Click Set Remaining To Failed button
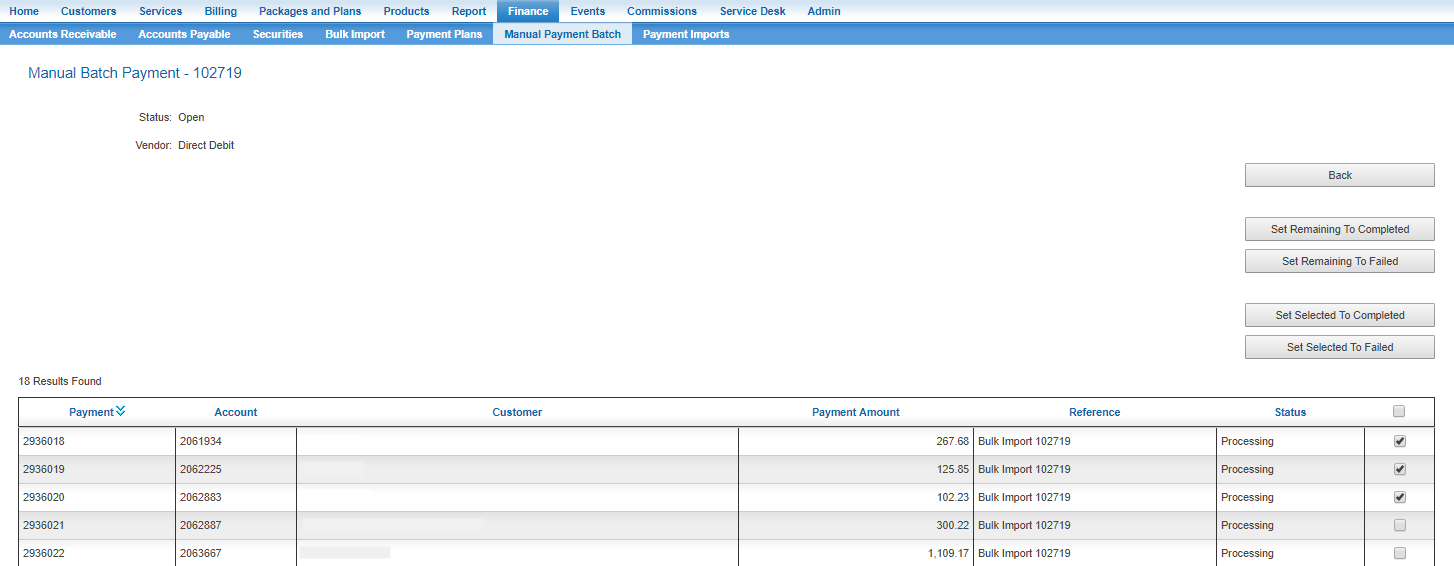This screenshot has width=1454, height=566. pos(1339,261)
